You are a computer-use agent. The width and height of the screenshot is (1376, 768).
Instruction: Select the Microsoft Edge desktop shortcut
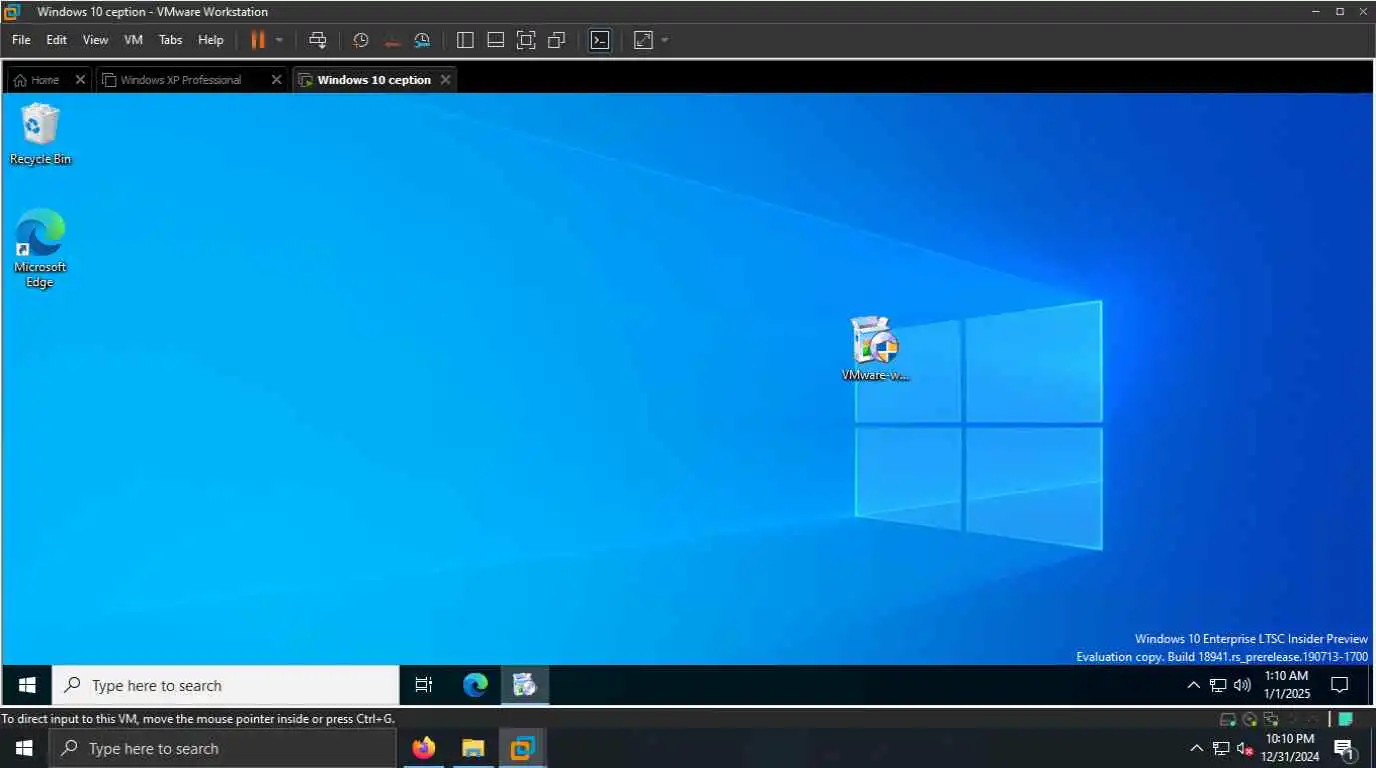click(40, 248)
